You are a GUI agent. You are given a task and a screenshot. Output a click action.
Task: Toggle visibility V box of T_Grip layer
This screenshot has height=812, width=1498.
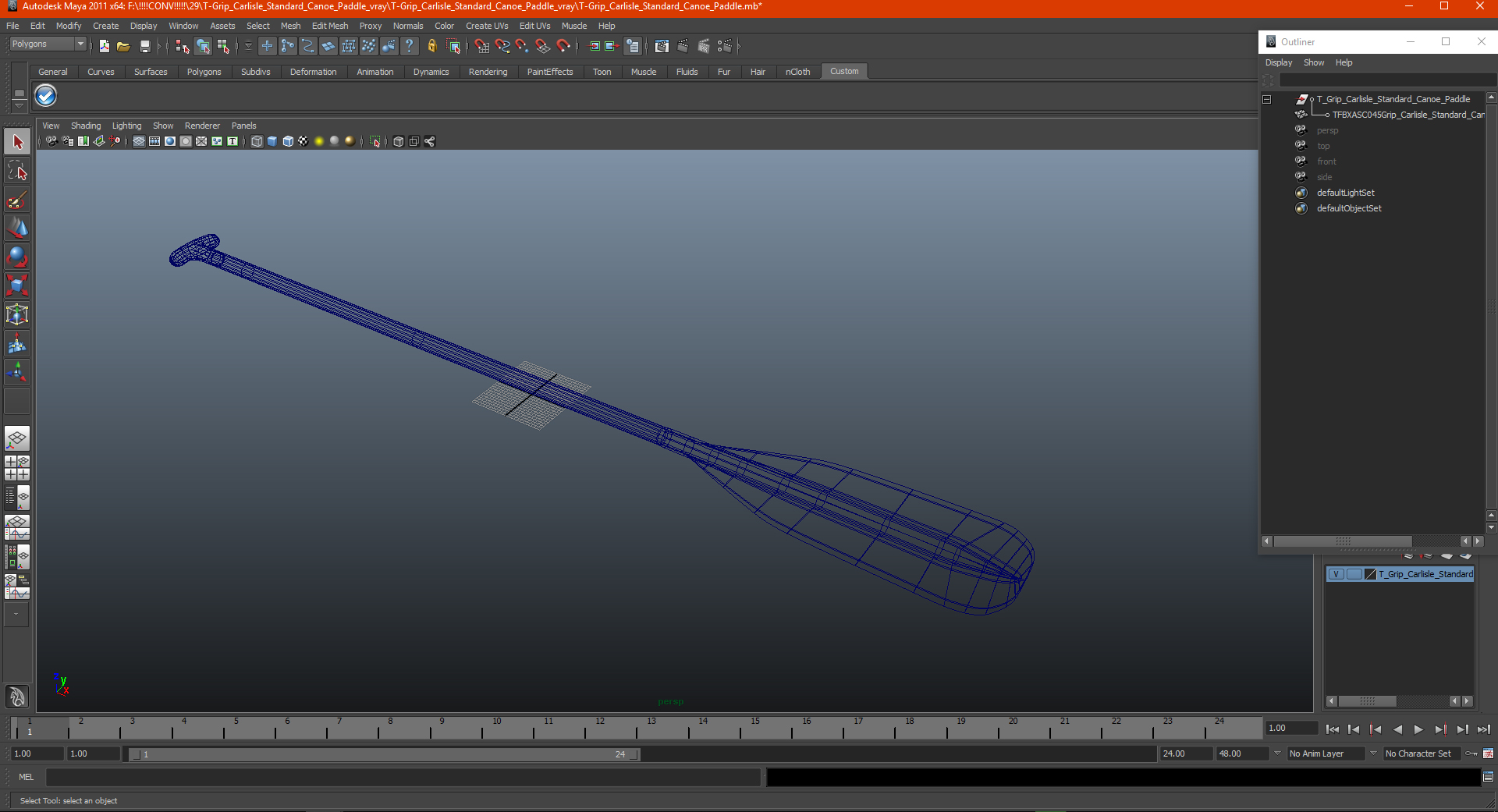point(1336,574)
